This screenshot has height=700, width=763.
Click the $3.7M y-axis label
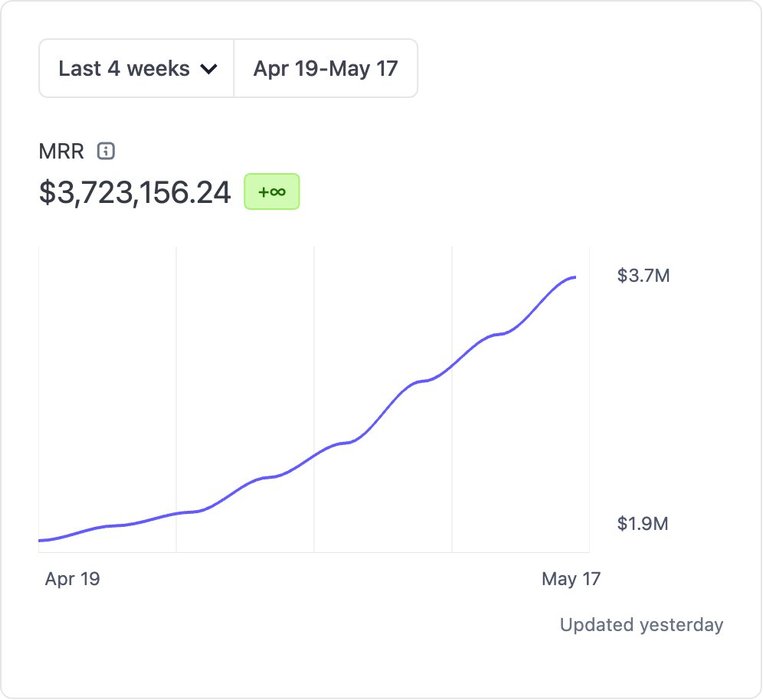coord(643,275)
